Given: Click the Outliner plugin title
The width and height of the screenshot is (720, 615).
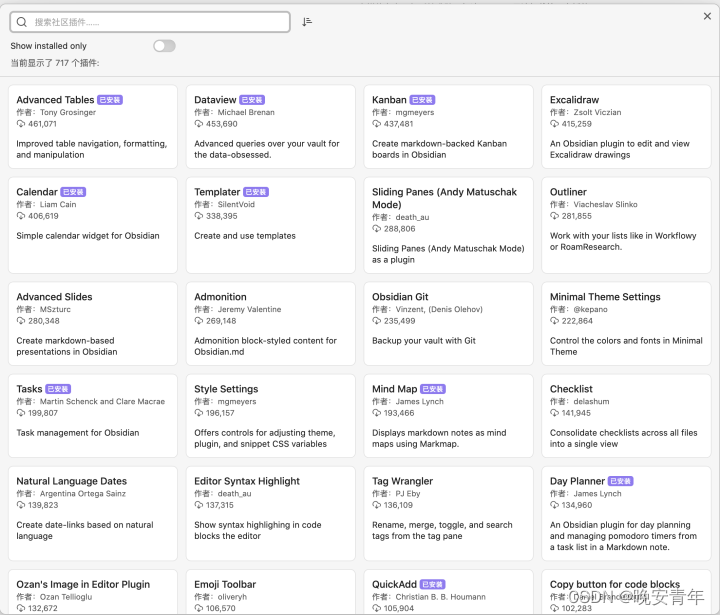Looking at the screenshot, I should coord(568,192).
